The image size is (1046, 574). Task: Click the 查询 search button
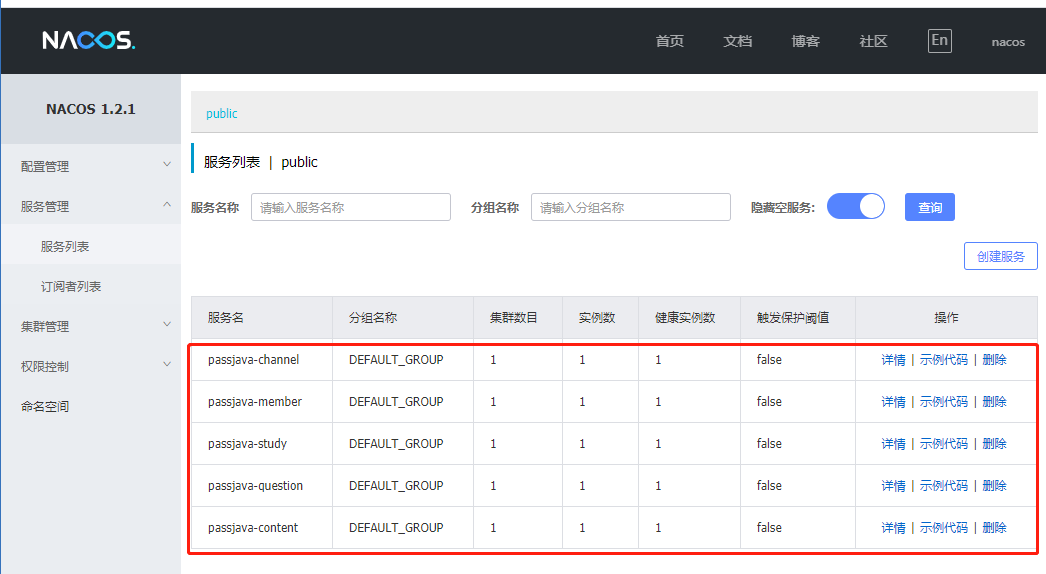coord(930,207)
